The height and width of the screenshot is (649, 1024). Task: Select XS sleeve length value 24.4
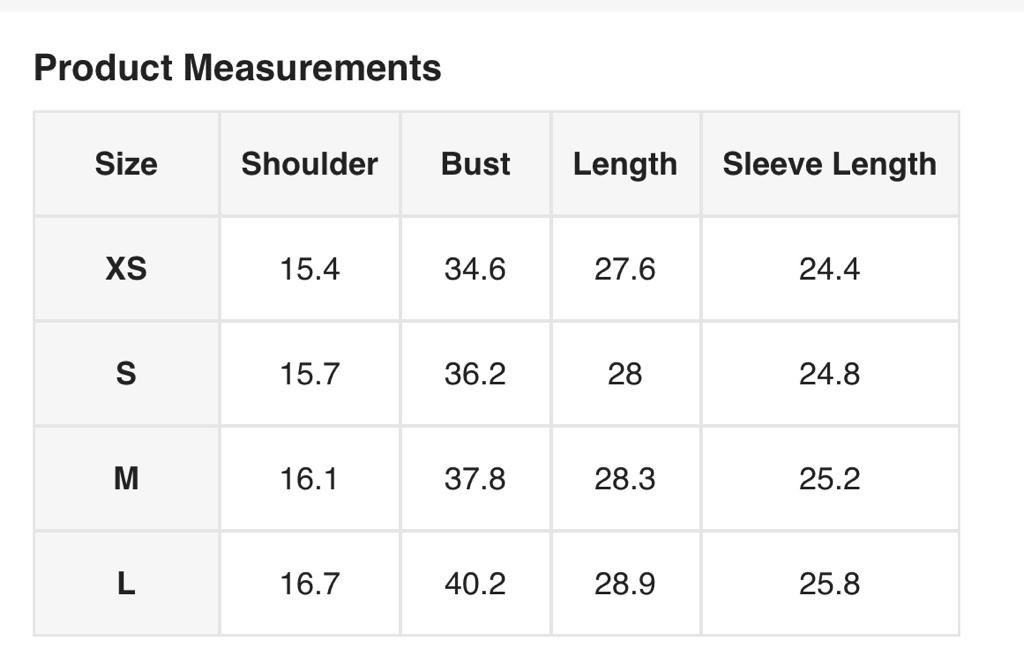[829, 269]
